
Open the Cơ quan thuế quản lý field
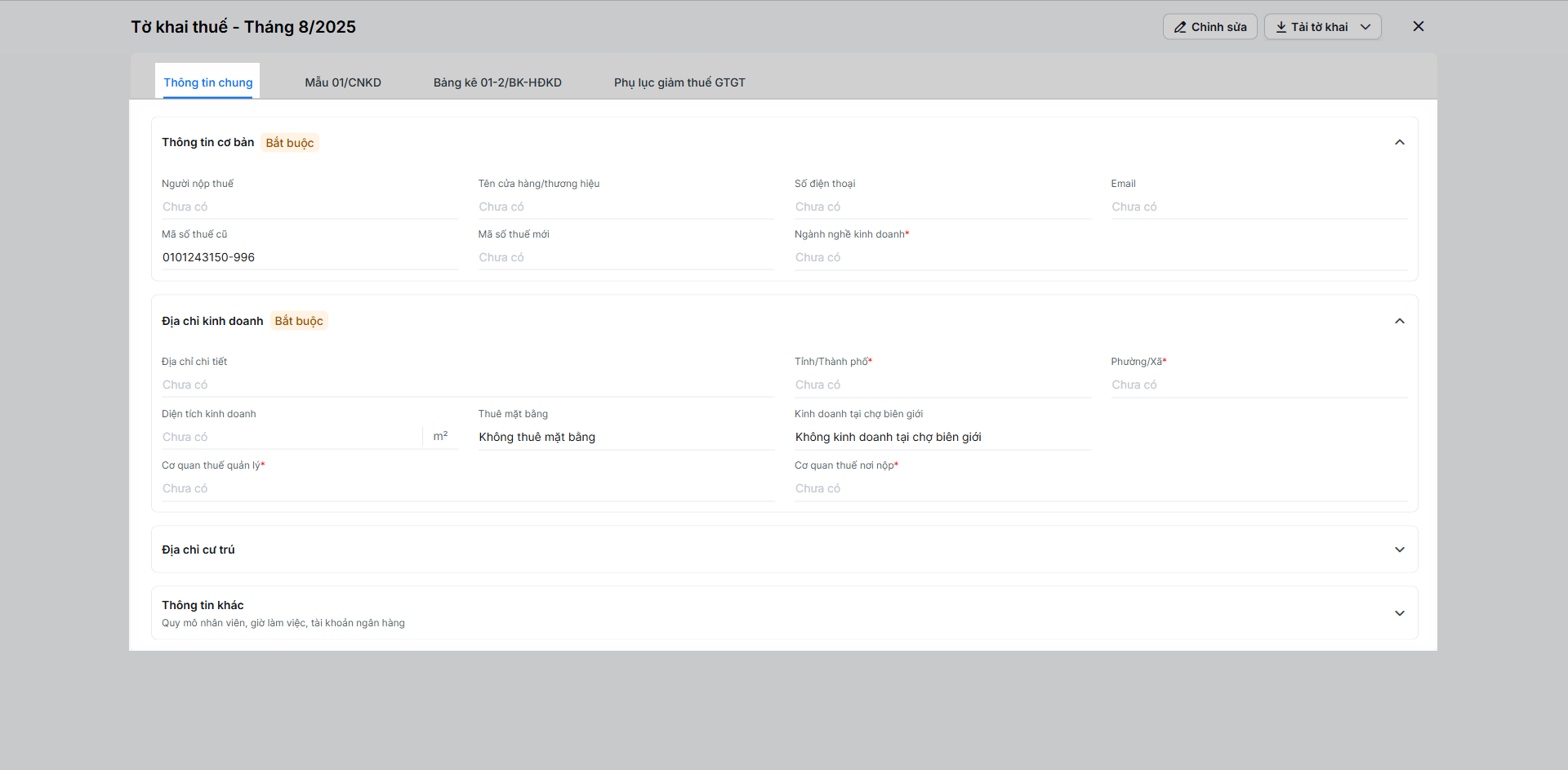(468, 488)
